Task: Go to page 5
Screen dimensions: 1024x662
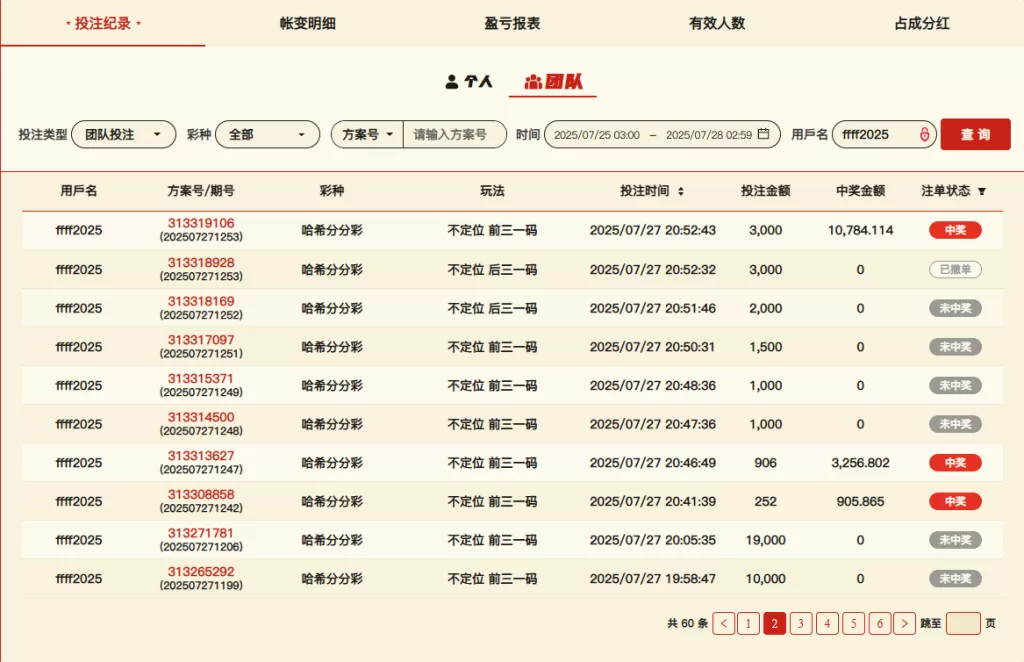Action: 853,623
